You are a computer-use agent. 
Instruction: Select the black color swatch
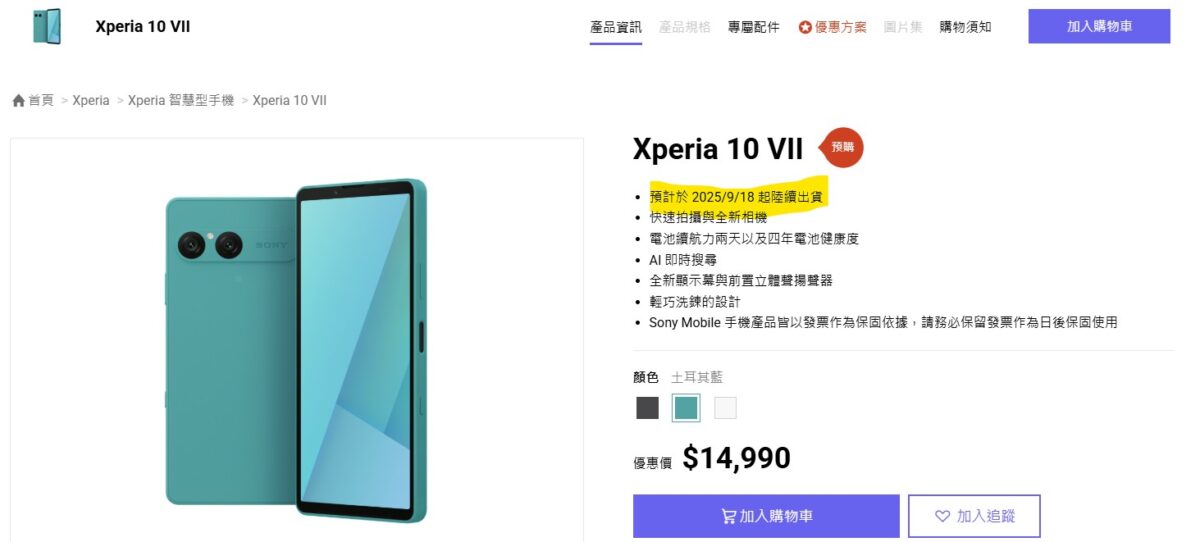pyautogui.click(x=647, y=408)
